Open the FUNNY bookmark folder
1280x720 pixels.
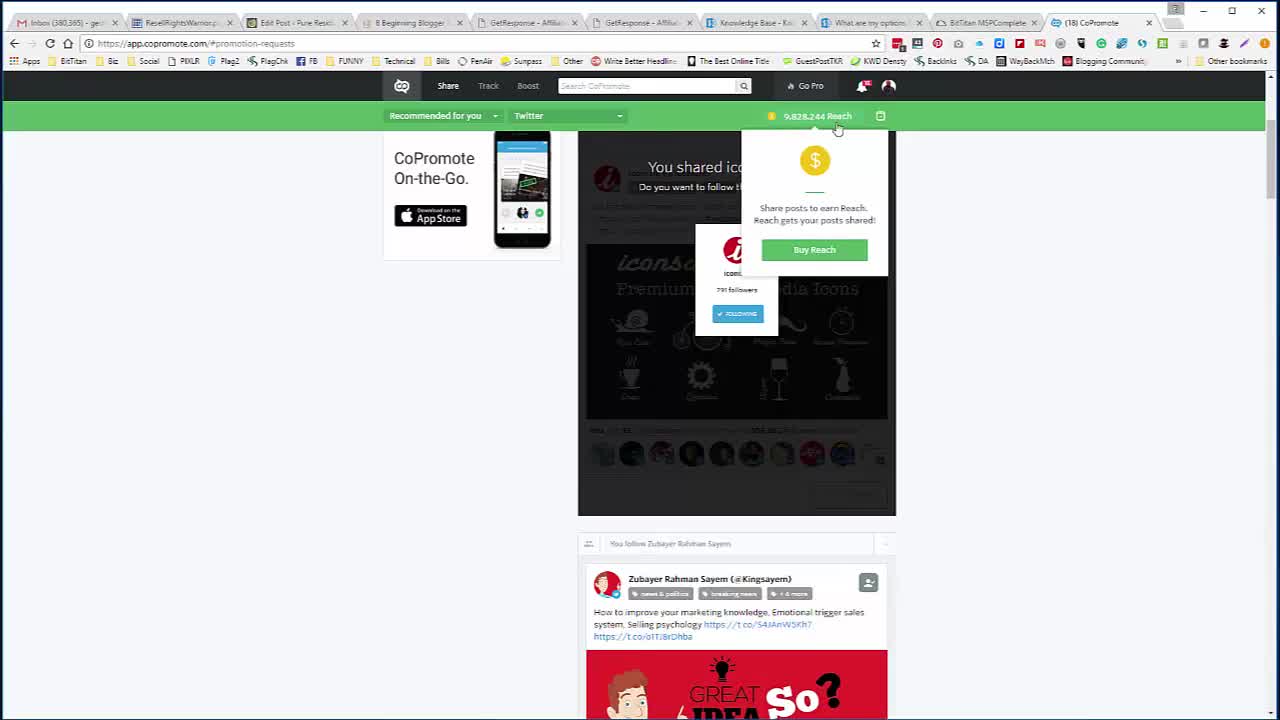coord(345,61)
